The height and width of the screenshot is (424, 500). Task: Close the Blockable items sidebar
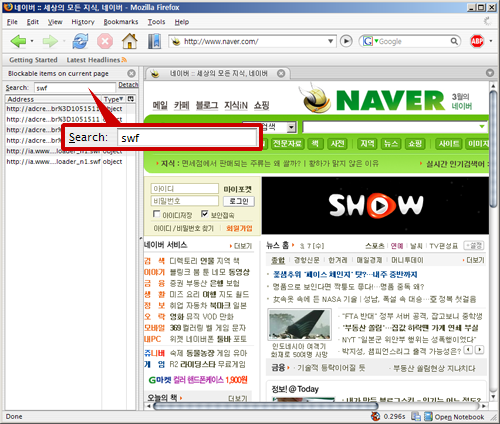131,73
